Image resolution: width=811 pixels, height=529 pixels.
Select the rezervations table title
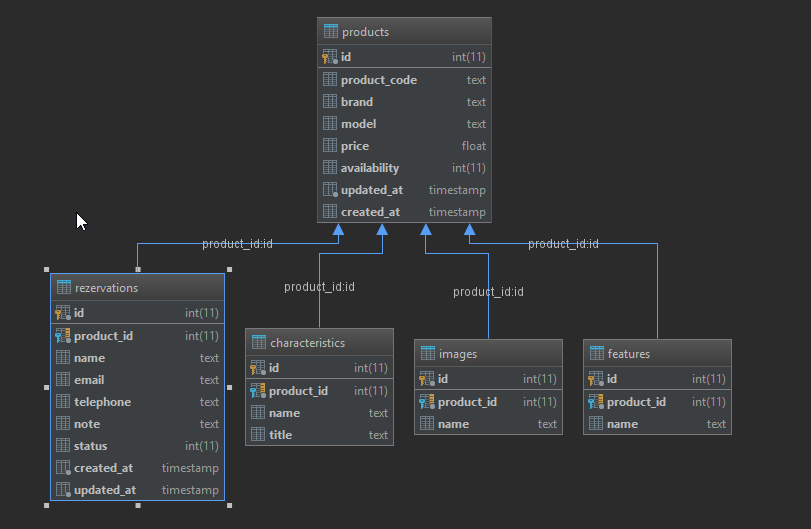tap(106, 288)
